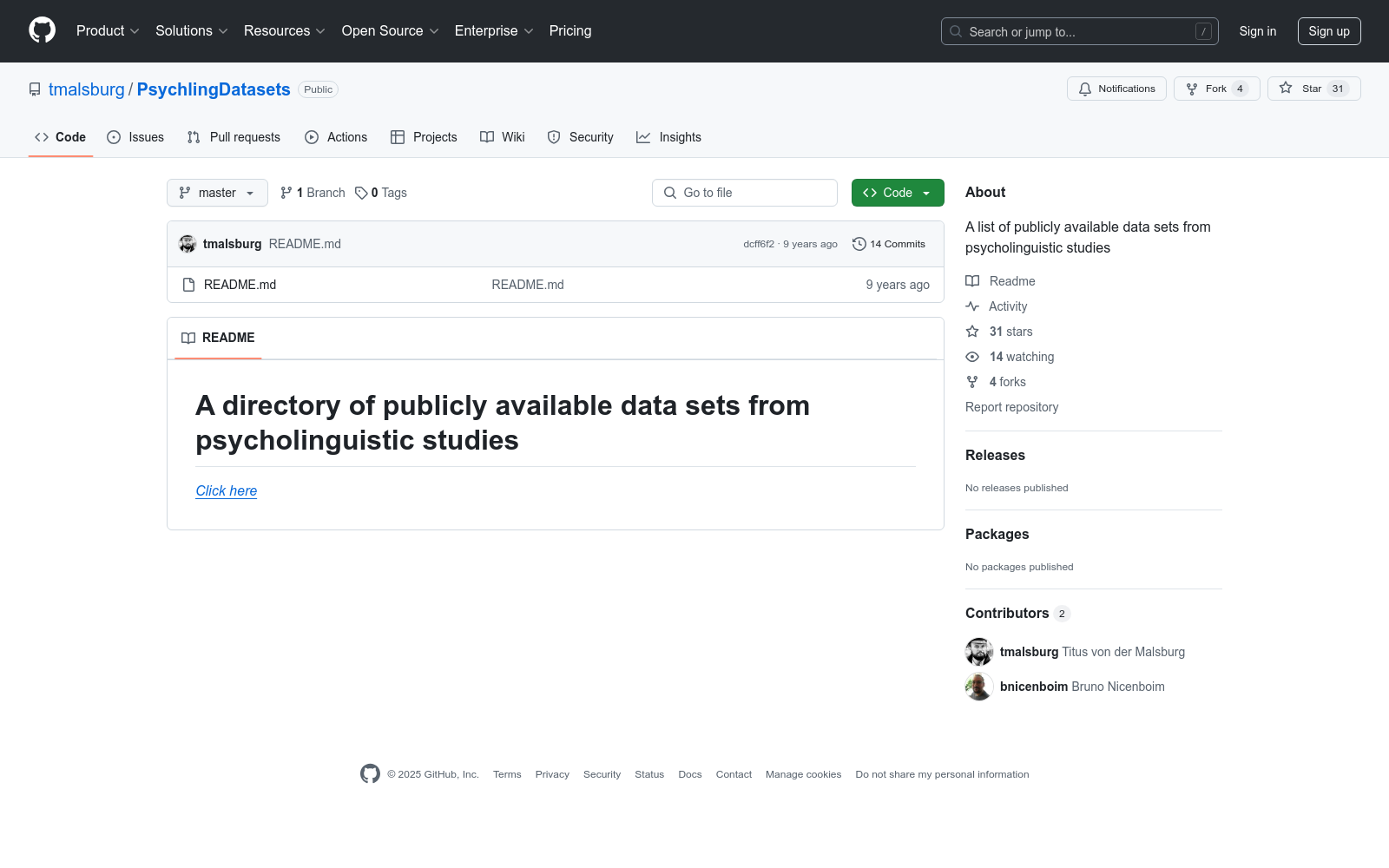
Task: Open the repository Security tab
Action: coord(580,137)
